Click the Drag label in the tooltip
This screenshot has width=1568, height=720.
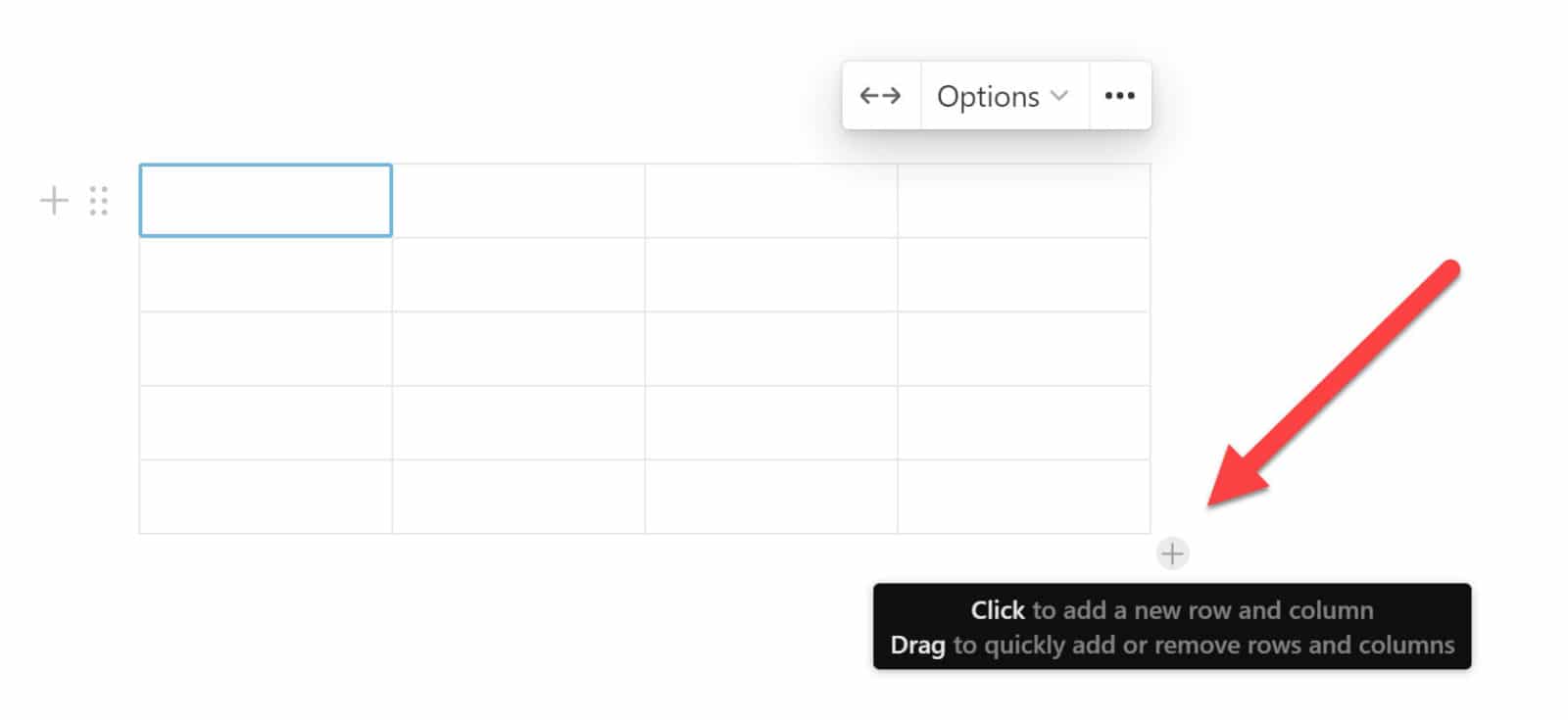pos(917,645)
